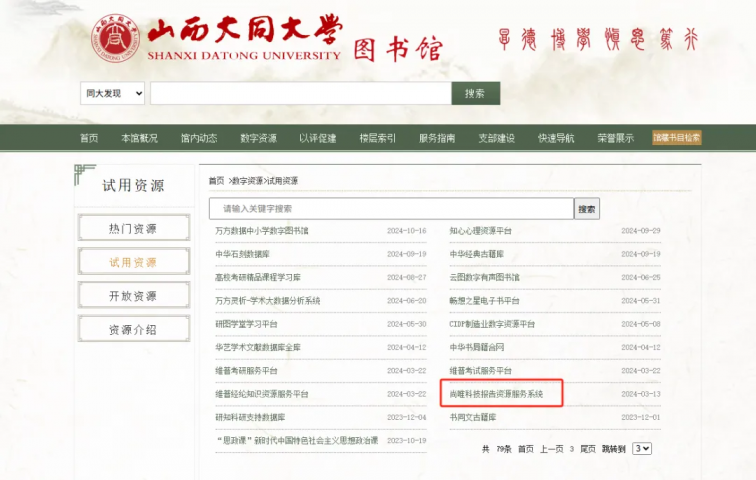Go to 服务指南 in navigation bar
Viewport: 756px width, 480px height.
[437, 138]
